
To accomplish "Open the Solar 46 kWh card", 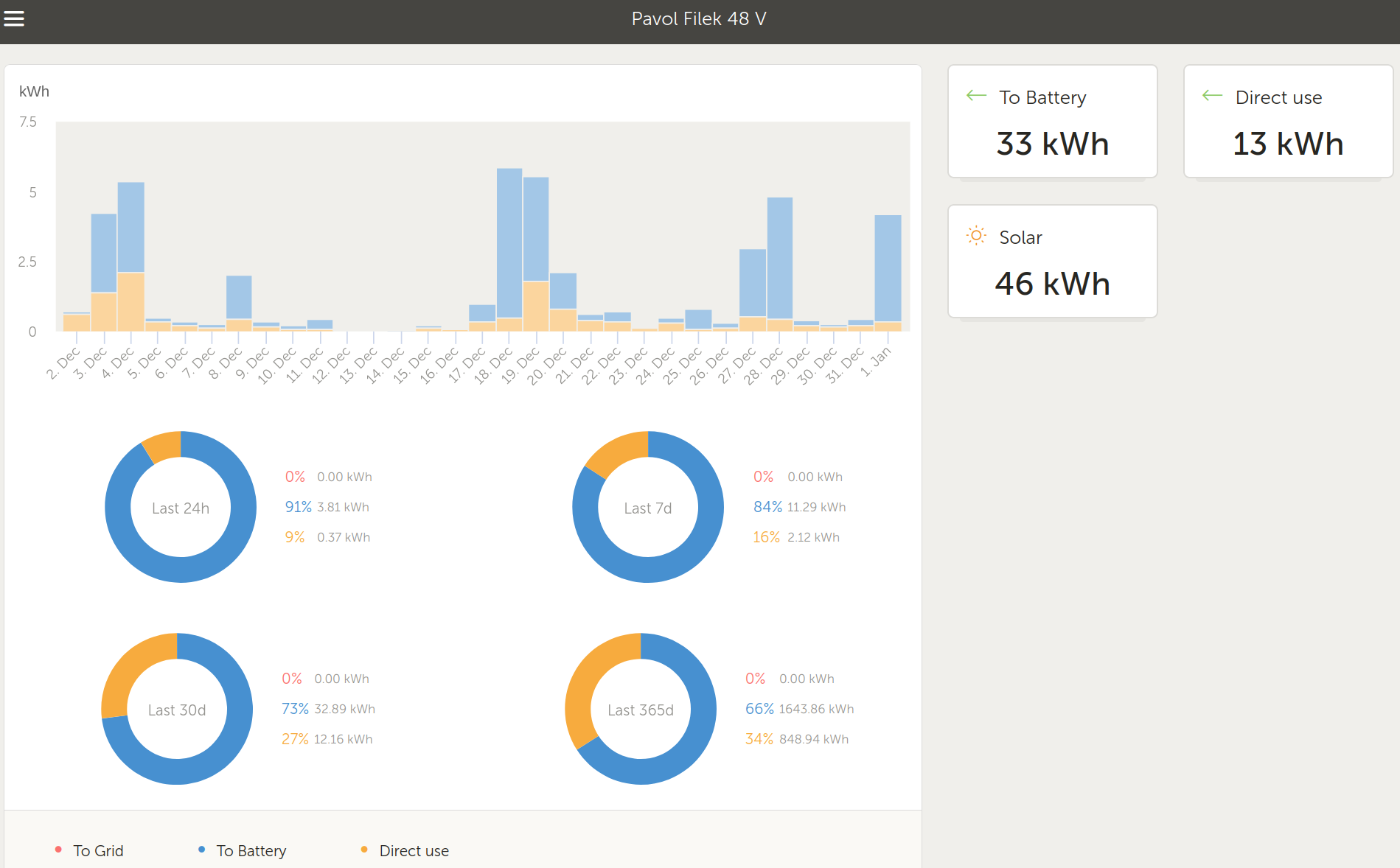I will (1052, 262).
